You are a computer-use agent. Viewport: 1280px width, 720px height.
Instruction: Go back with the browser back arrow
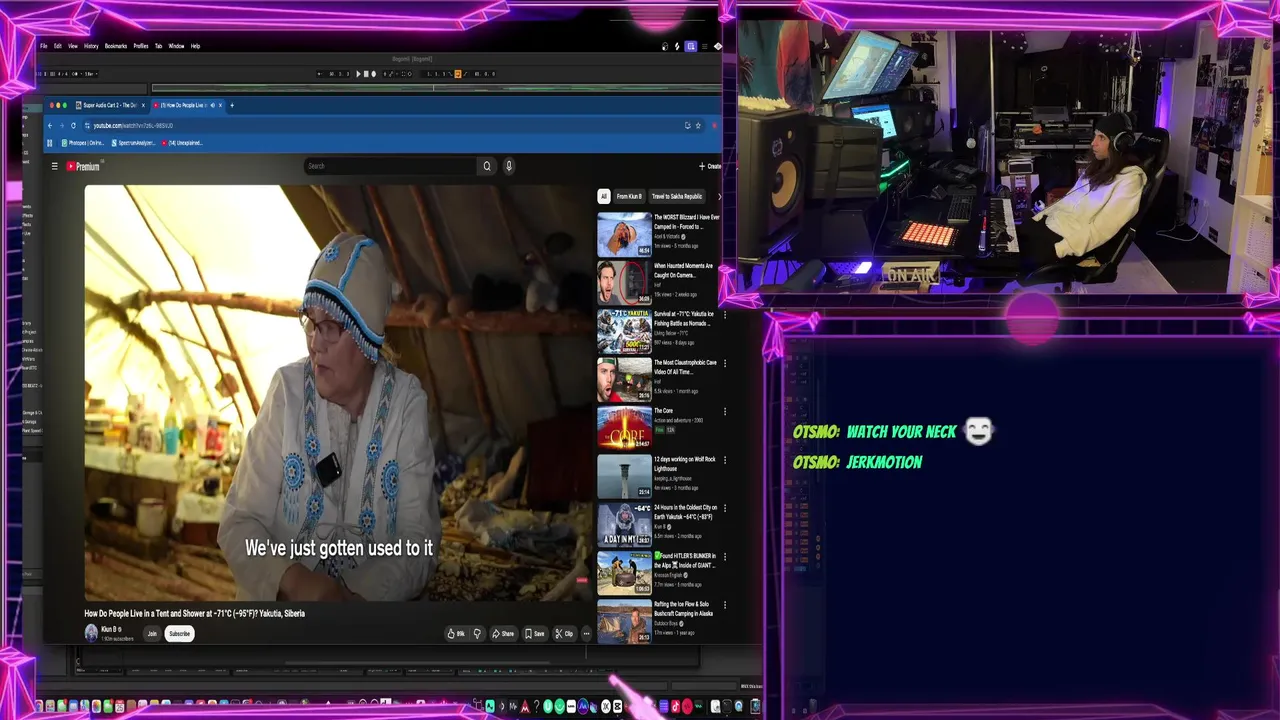(50, 126)
